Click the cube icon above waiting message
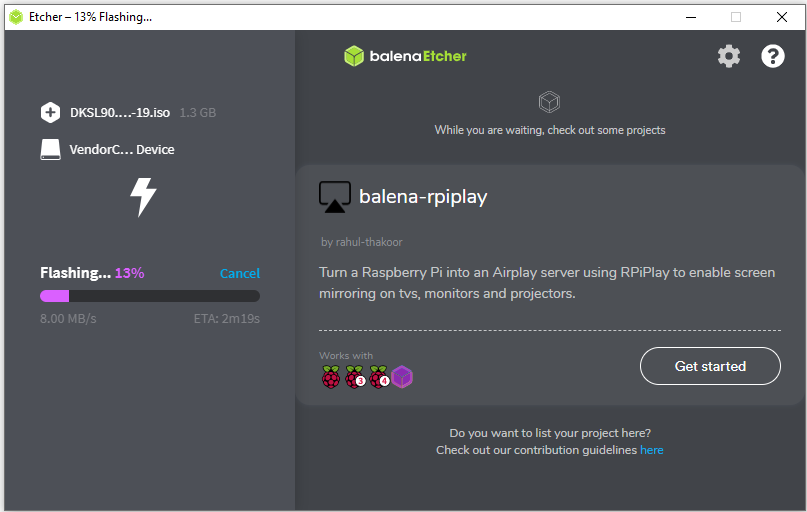 [549, 102]
